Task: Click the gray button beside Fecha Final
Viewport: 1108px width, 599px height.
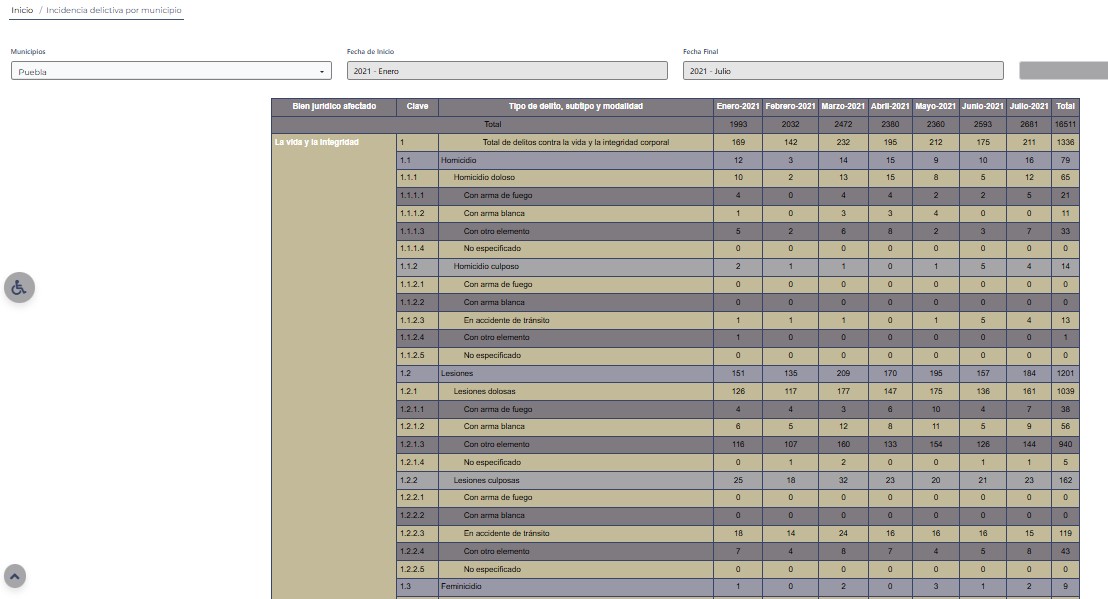Action: [x=1063, y=71]
